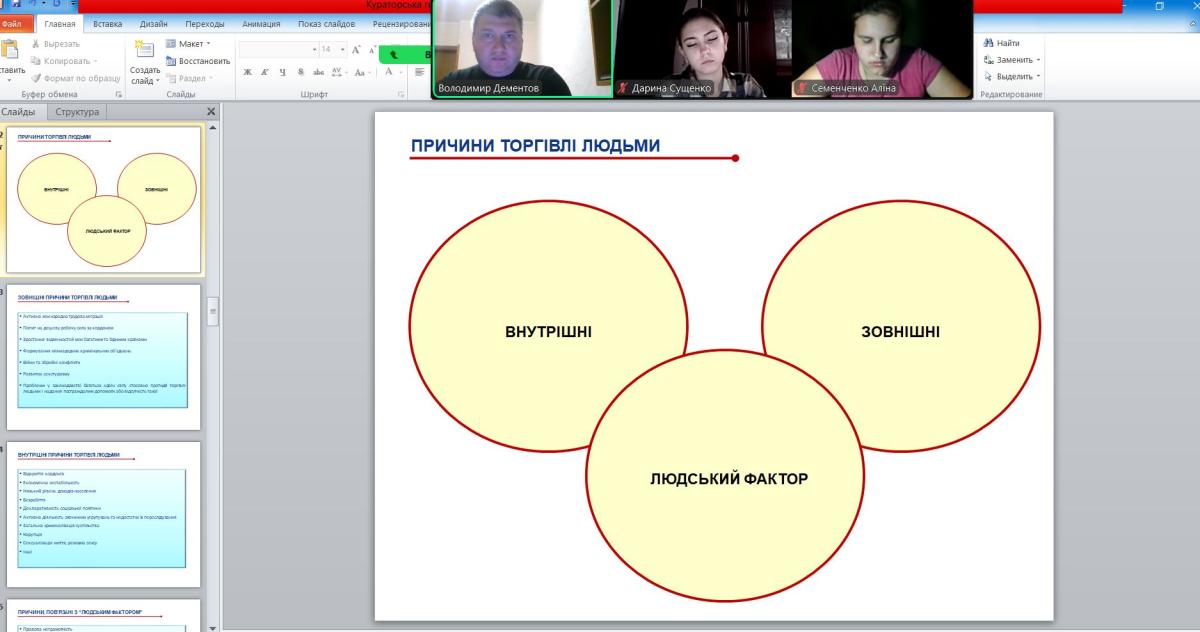
Task: Toggle bold (Ж) formatting
Action: [x=248, y=72]
